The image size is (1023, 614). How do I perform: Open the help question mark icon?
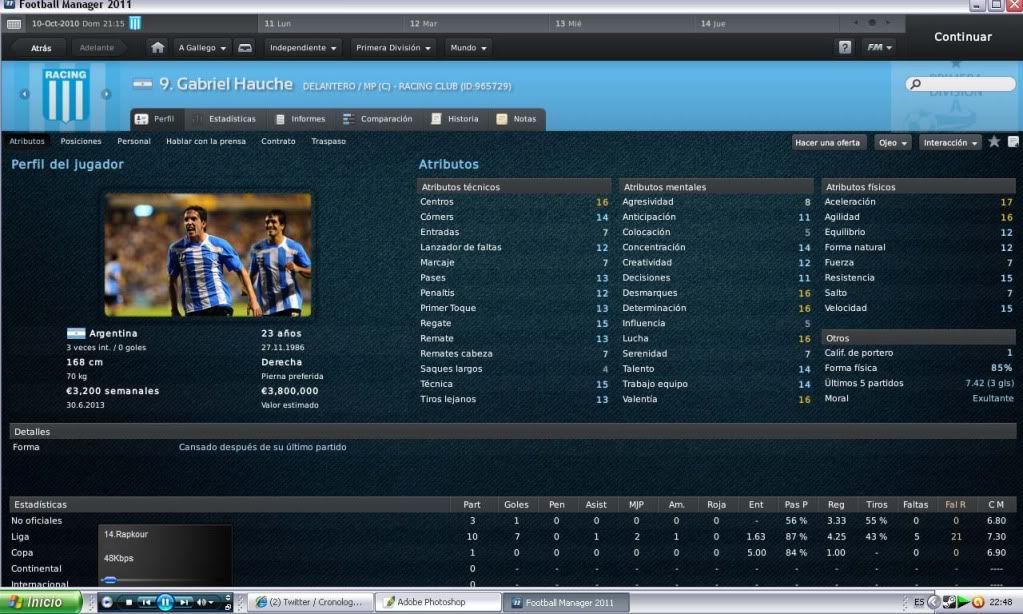[844, 47]
